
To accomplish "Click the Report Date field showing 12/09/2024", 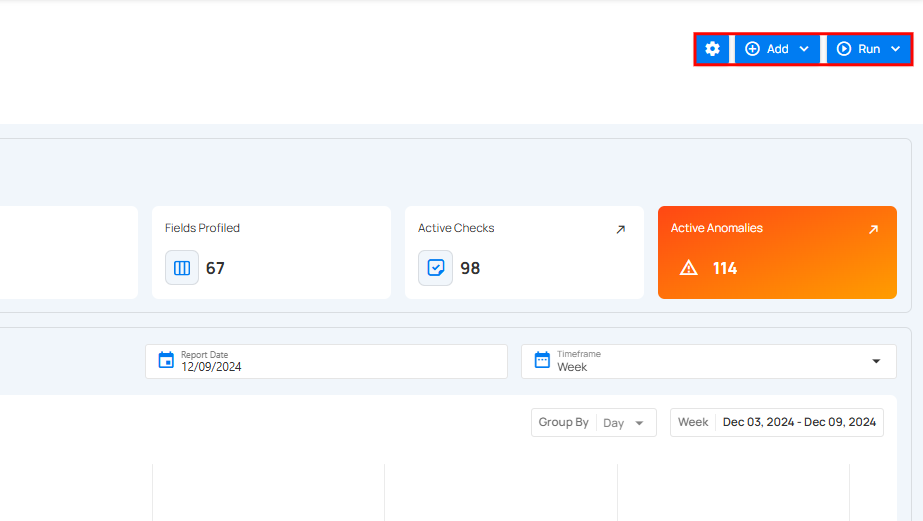I will click(211, 367).
